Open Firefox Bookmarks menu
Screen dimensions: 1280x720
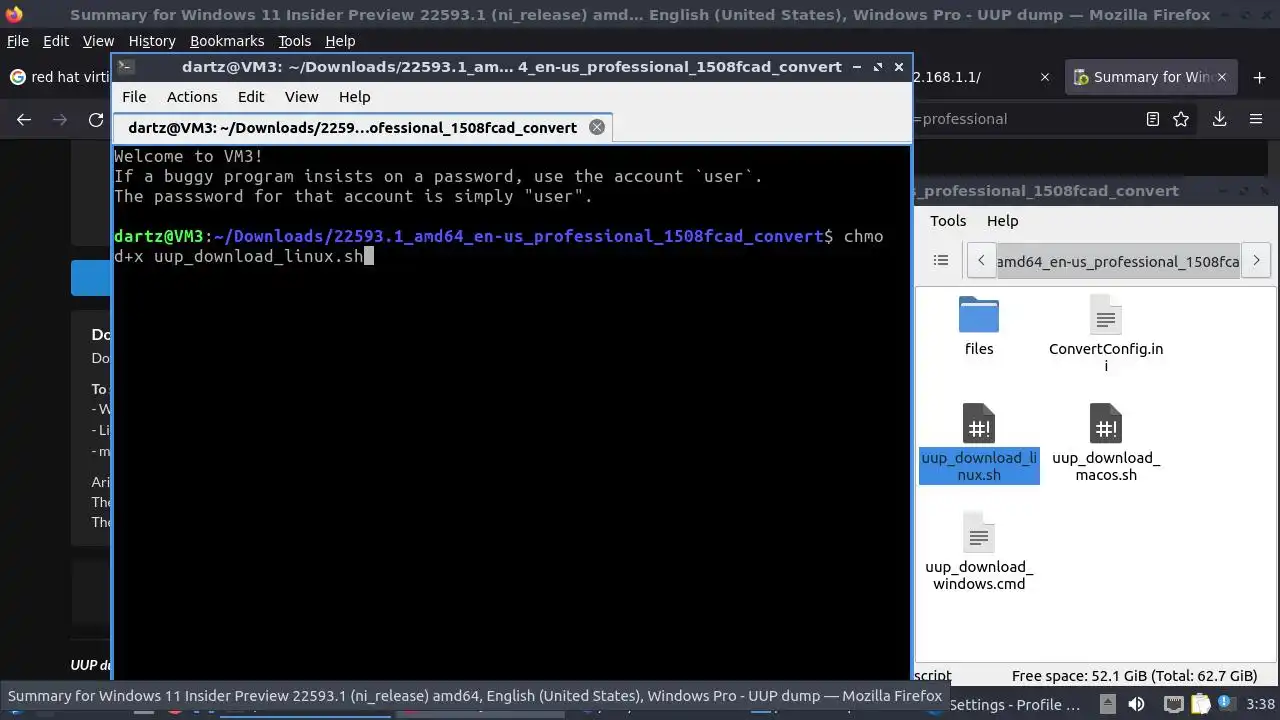tap(227, 41)
